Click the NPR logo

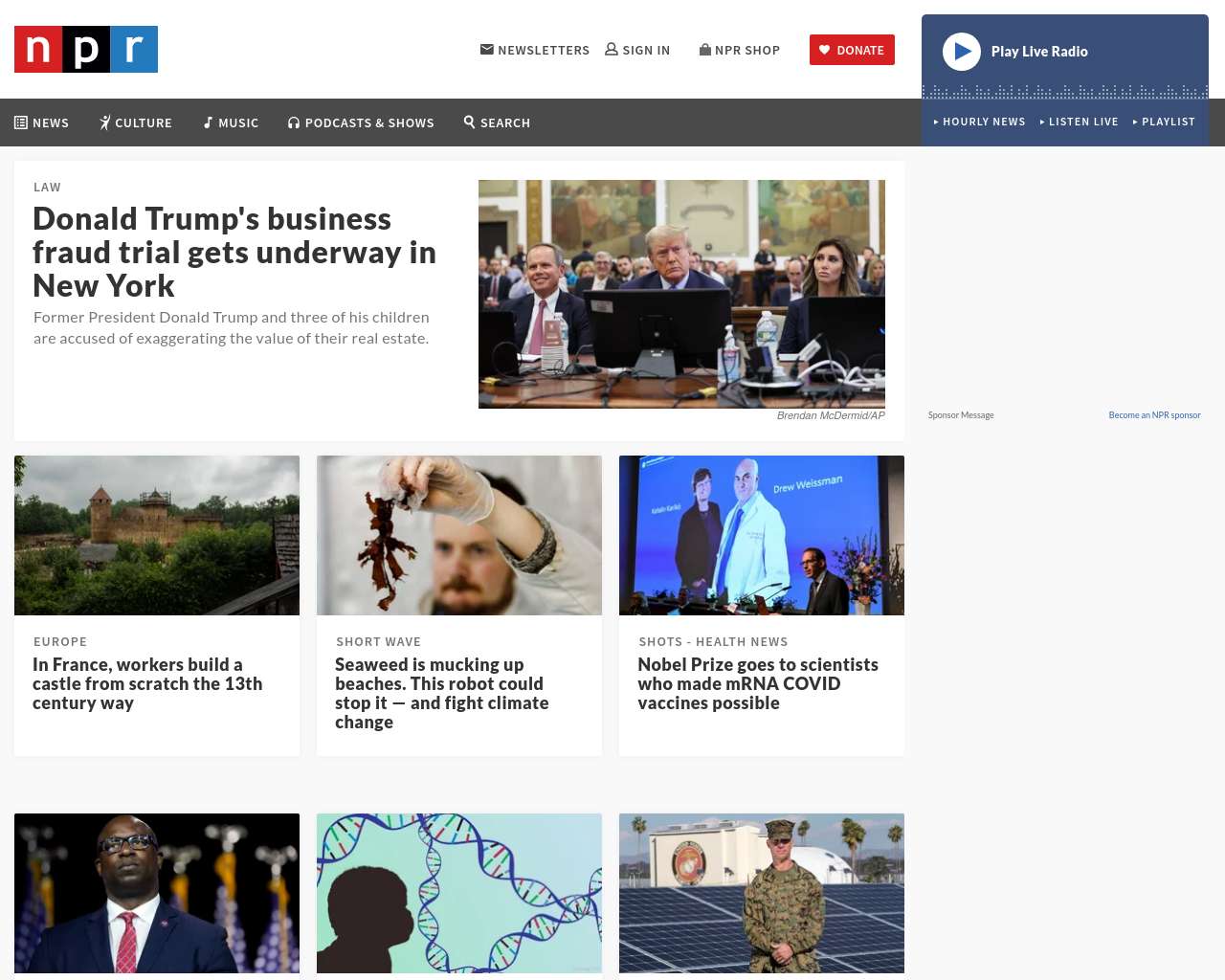pyautogui.click(x=86, y=50)
